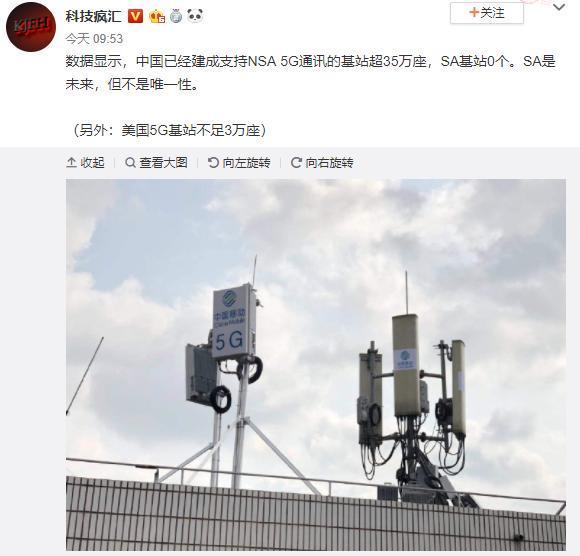Click the magnifier icon beside 查看大图

pyautogui.click(x=130, y=162)
